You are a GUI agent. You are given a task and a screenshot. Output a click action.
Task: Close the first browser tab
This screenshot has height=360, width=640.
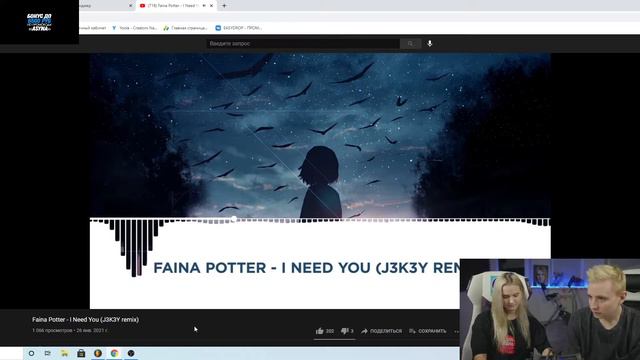click(131, 6)
